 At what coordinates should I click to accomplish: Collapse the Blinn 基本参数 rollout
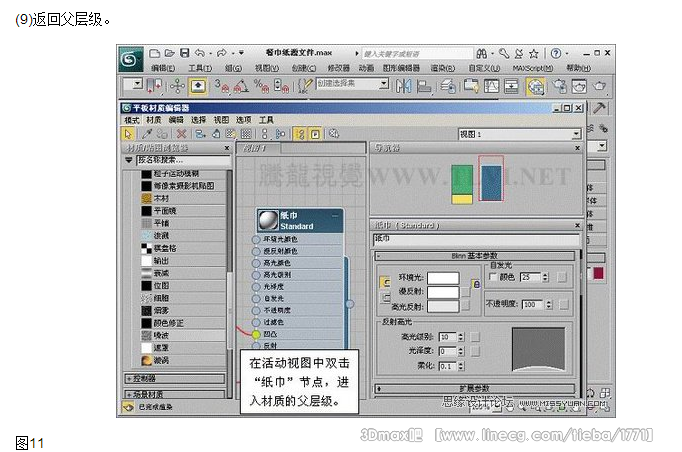pos(474,256)
